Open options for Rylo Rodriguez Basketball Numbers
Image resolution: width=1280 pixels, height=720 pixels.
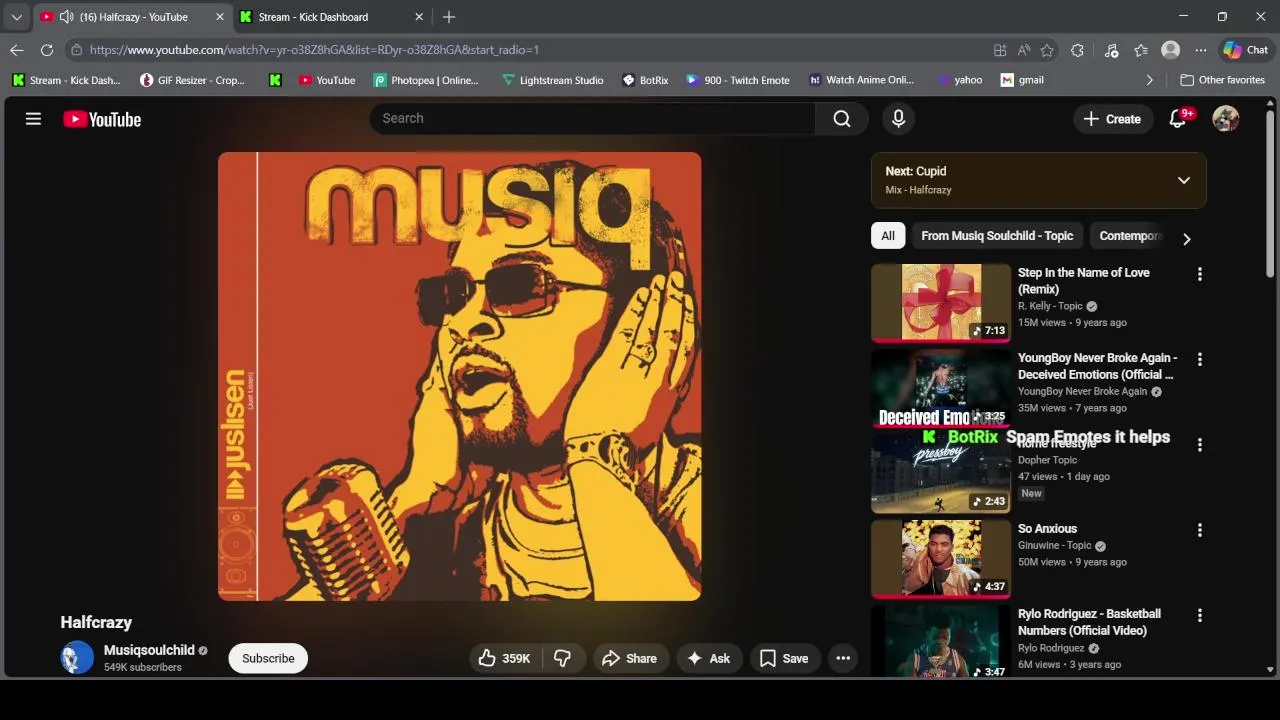coord(1200,615)
